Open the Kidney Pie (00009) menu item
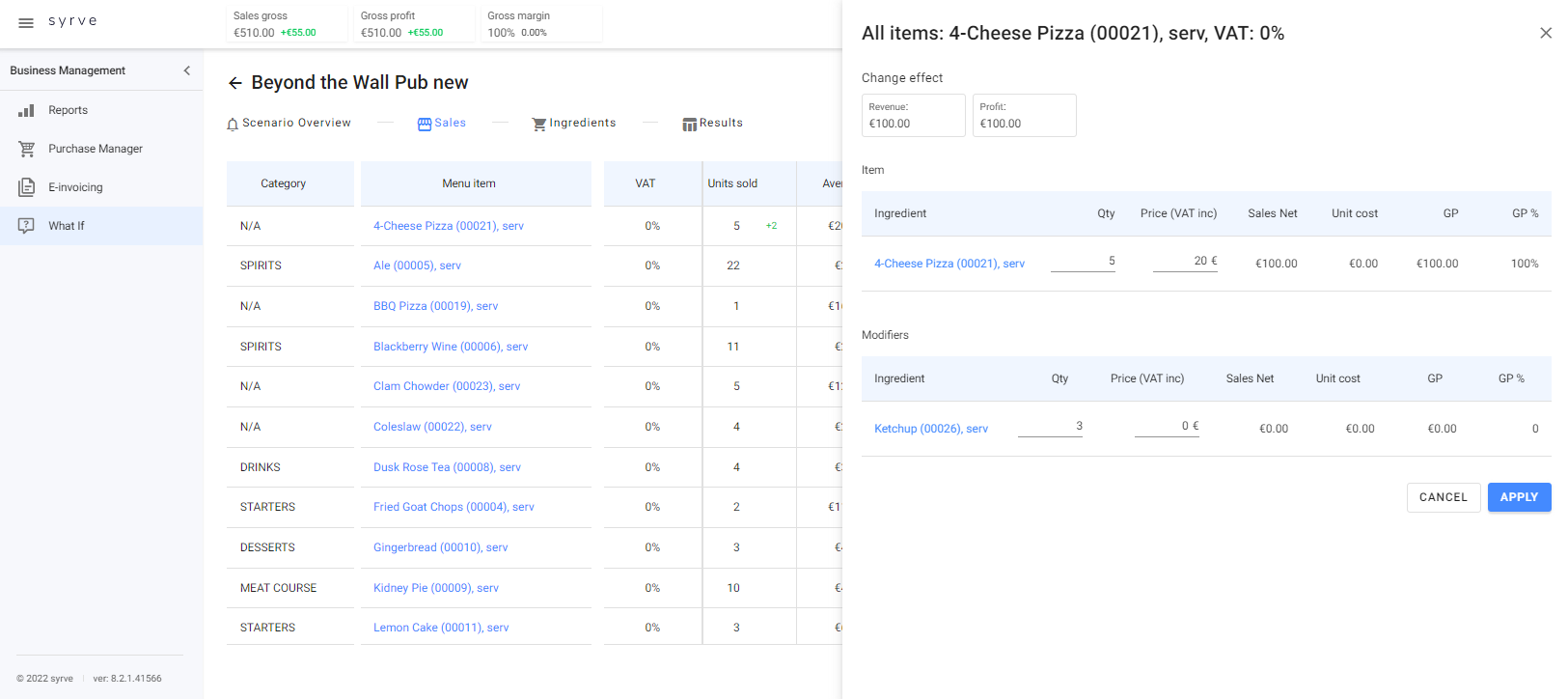Image resolution: width=1568 pixels, height=699 pixels. (436, 588)
